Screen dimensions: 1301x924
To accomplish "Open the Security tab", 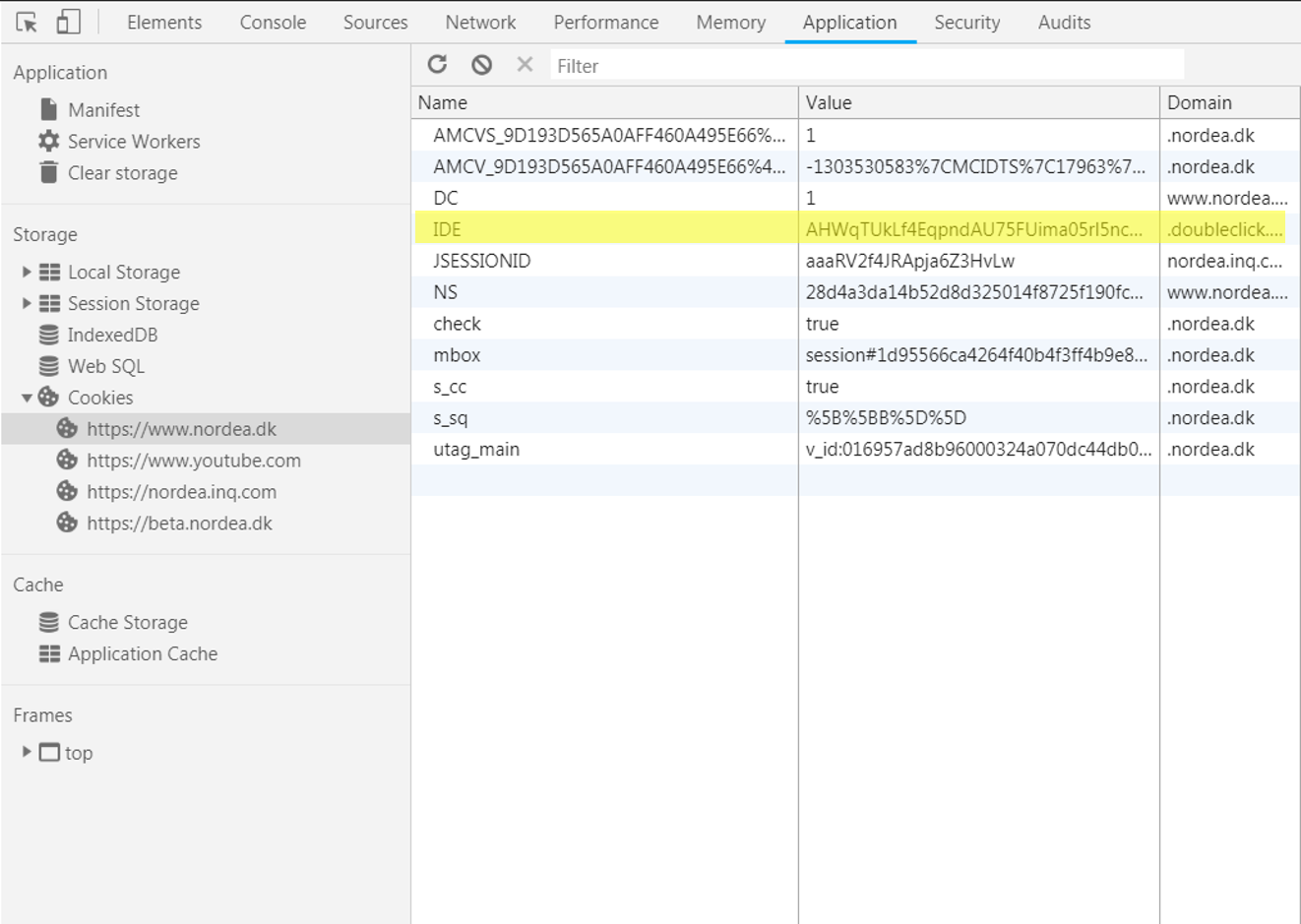I will (x=966, y=22).
